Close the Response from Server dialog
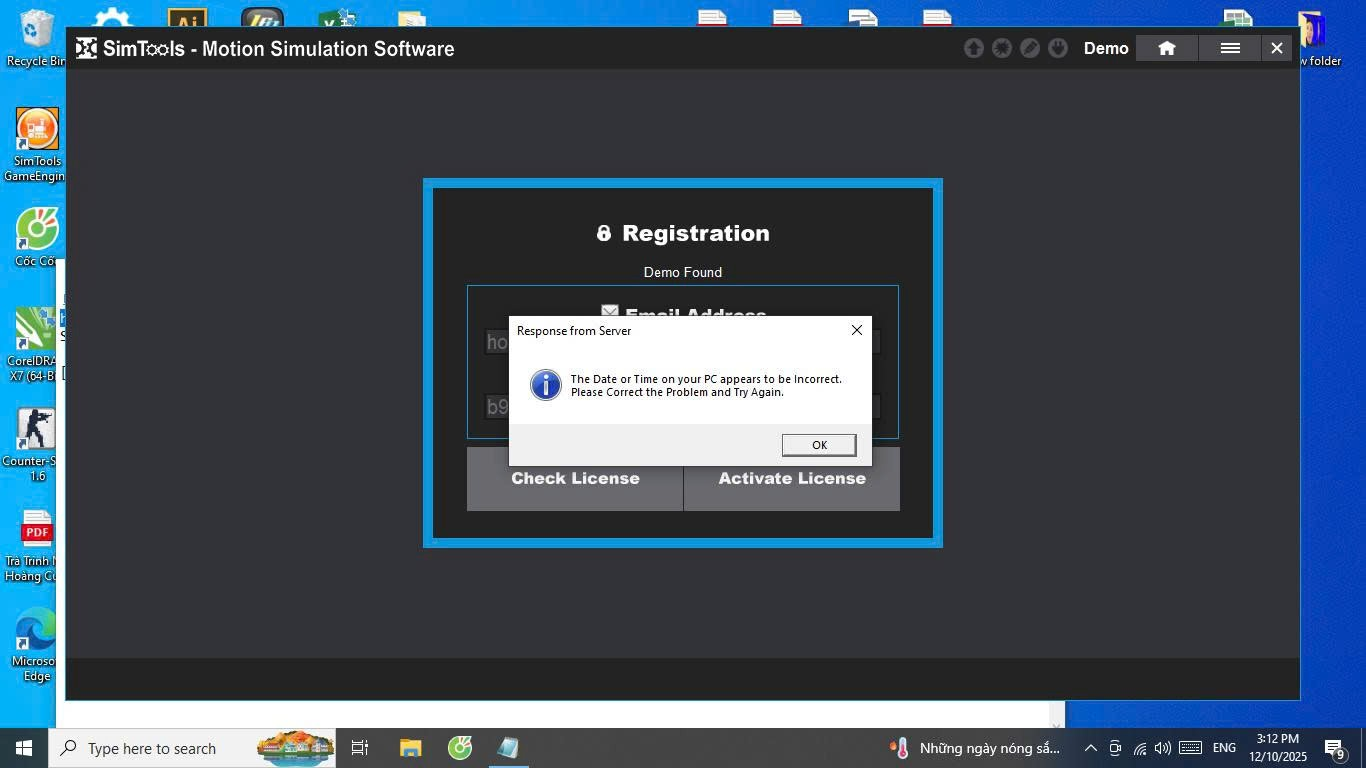The height and width of the screenshot is (768, 1366). click(x=857, y=330)
